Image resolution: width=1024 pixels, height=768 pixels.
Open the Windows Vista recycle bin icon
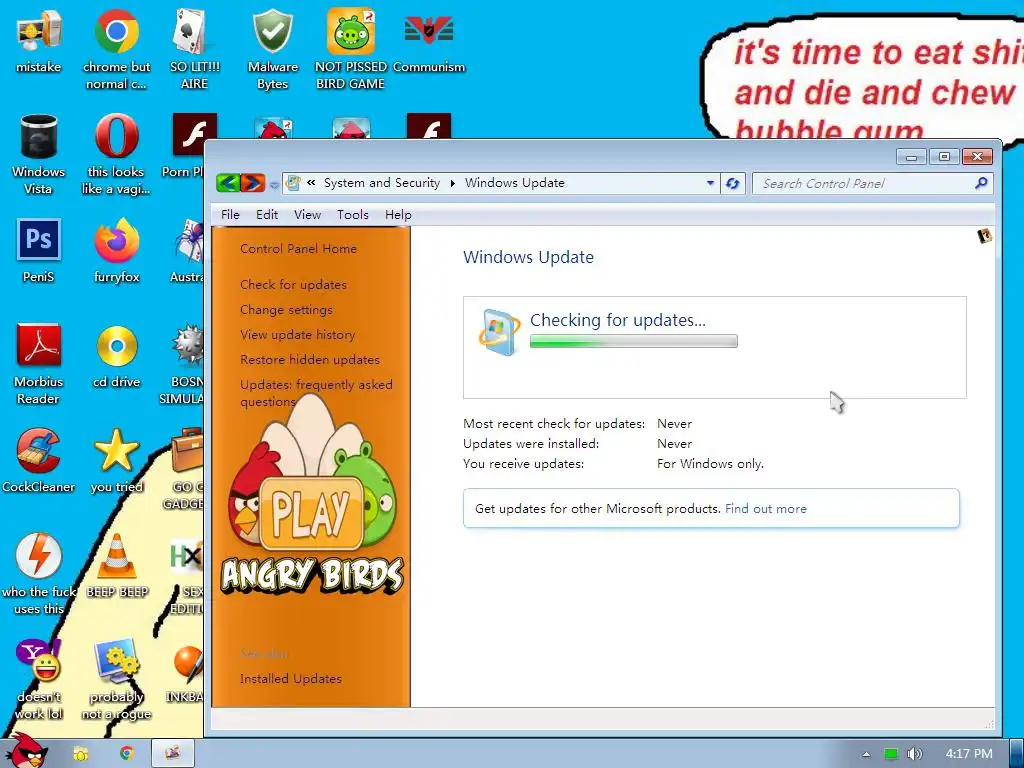click(39, 154)
